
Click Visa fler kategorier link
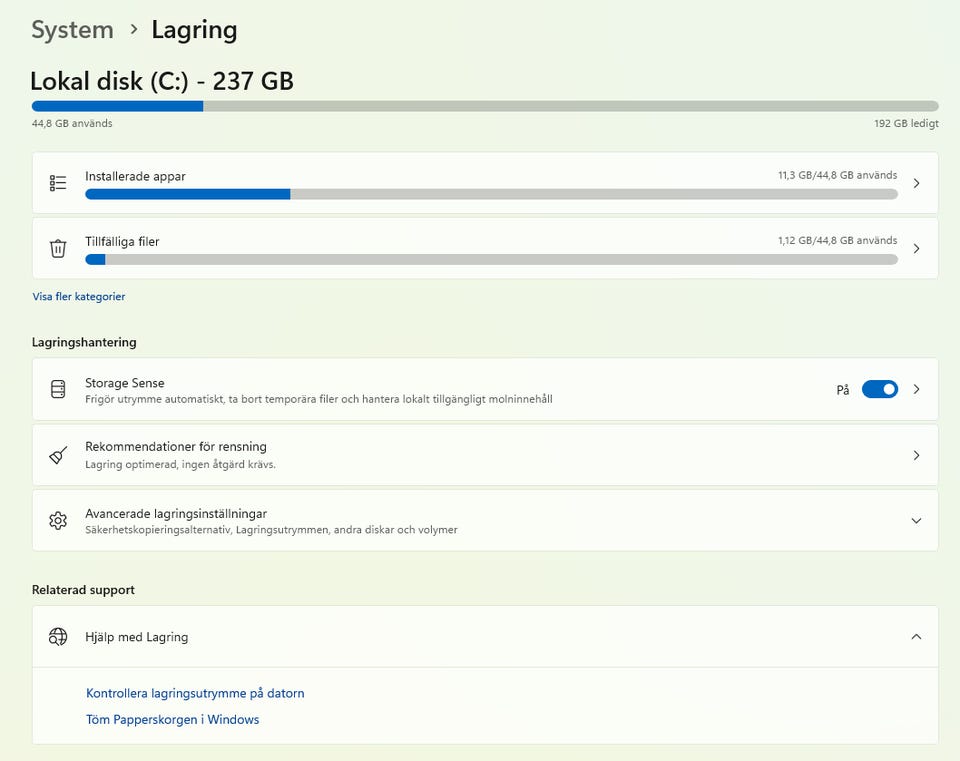click(x=78, y=296)
